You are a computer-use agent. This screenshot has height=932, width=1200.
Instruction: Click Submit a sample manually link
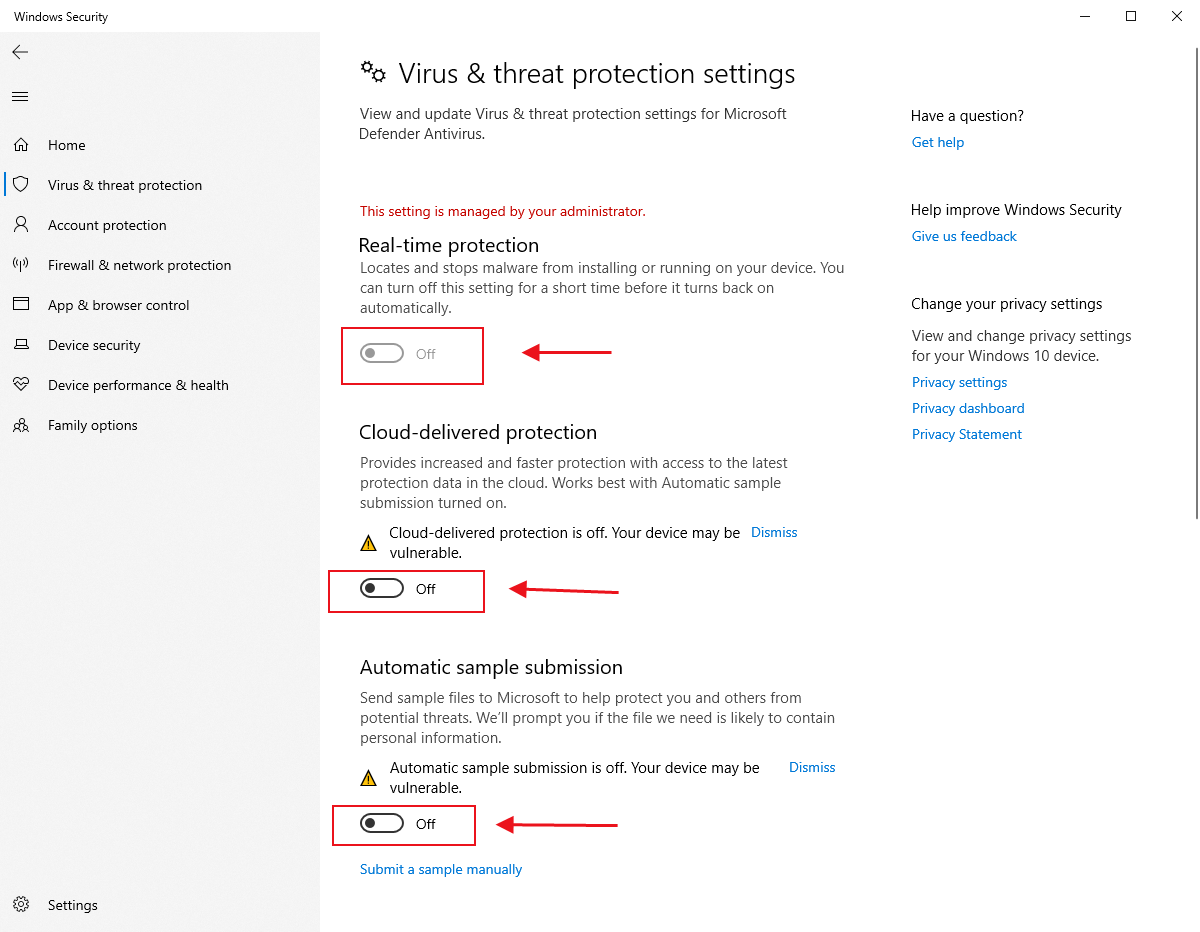(x=441, y=870)
